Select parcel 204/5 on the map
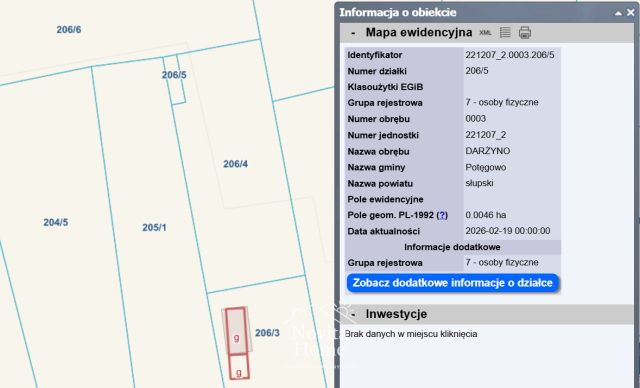This screenshot has height=388, width=640. point(56,222)
